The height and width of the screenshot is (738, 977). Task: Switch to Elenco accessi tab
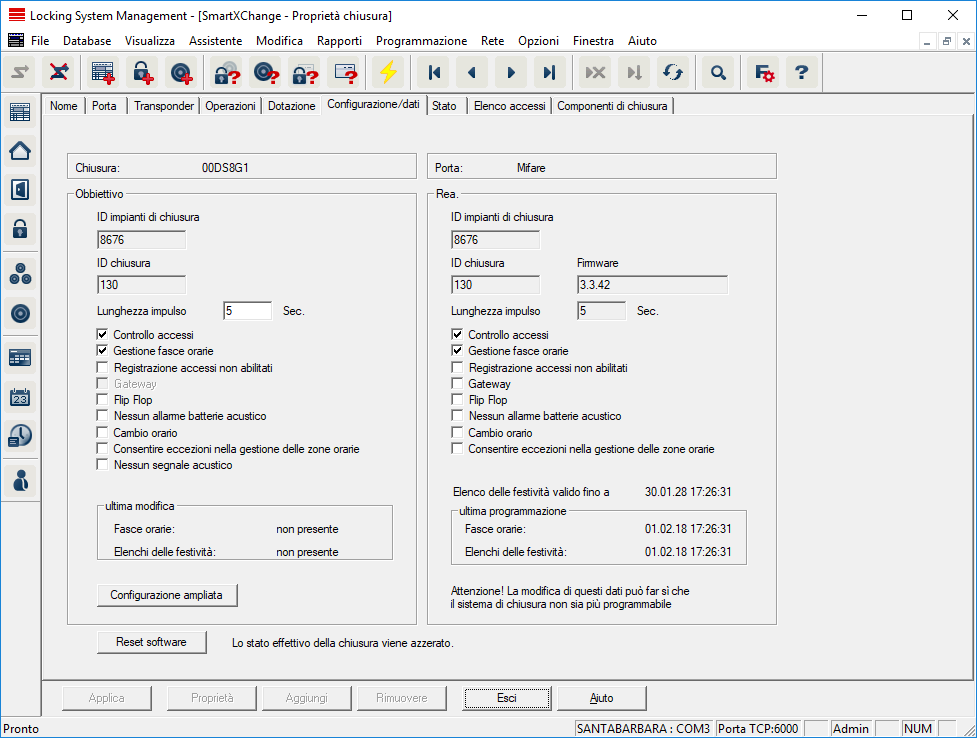pyautogui.click(x=509, y=106)
